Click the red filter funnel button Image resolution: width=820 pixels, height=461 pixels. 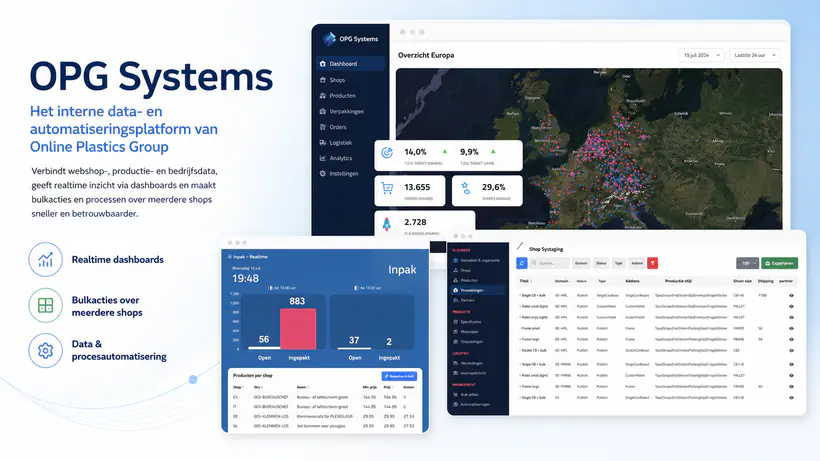click(653, 263)
